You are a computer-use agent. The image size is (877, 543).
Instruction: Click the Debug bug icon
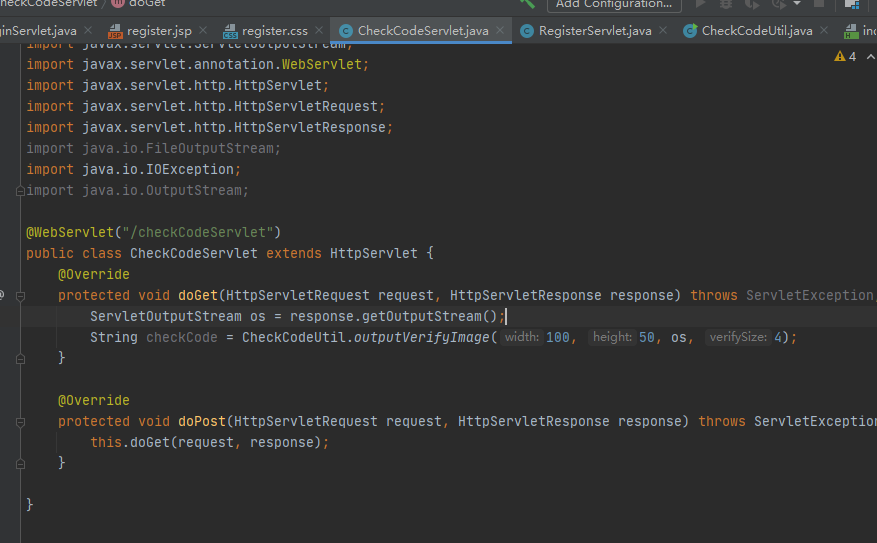pos(725,4)
